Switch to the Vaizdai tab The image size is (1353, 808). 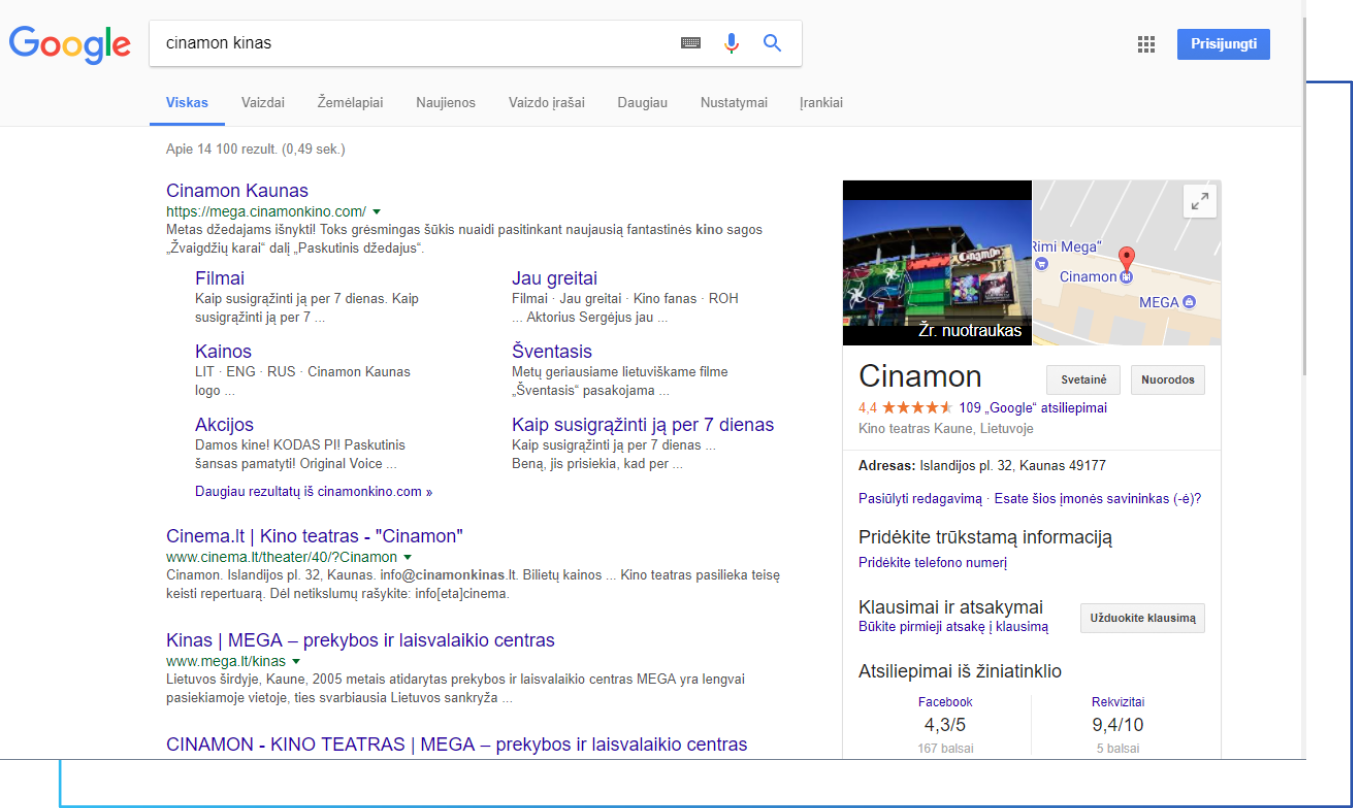point(263,102)
